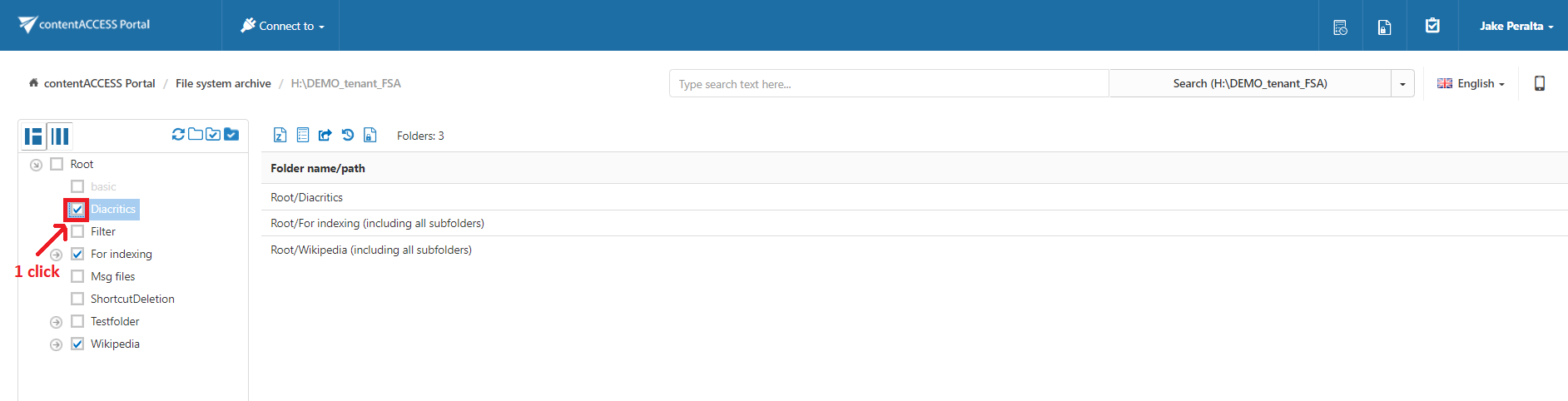Screen dimensions: 1568x401
Task: Open the search scope dropdown arrow
Action: [1402, 83]
